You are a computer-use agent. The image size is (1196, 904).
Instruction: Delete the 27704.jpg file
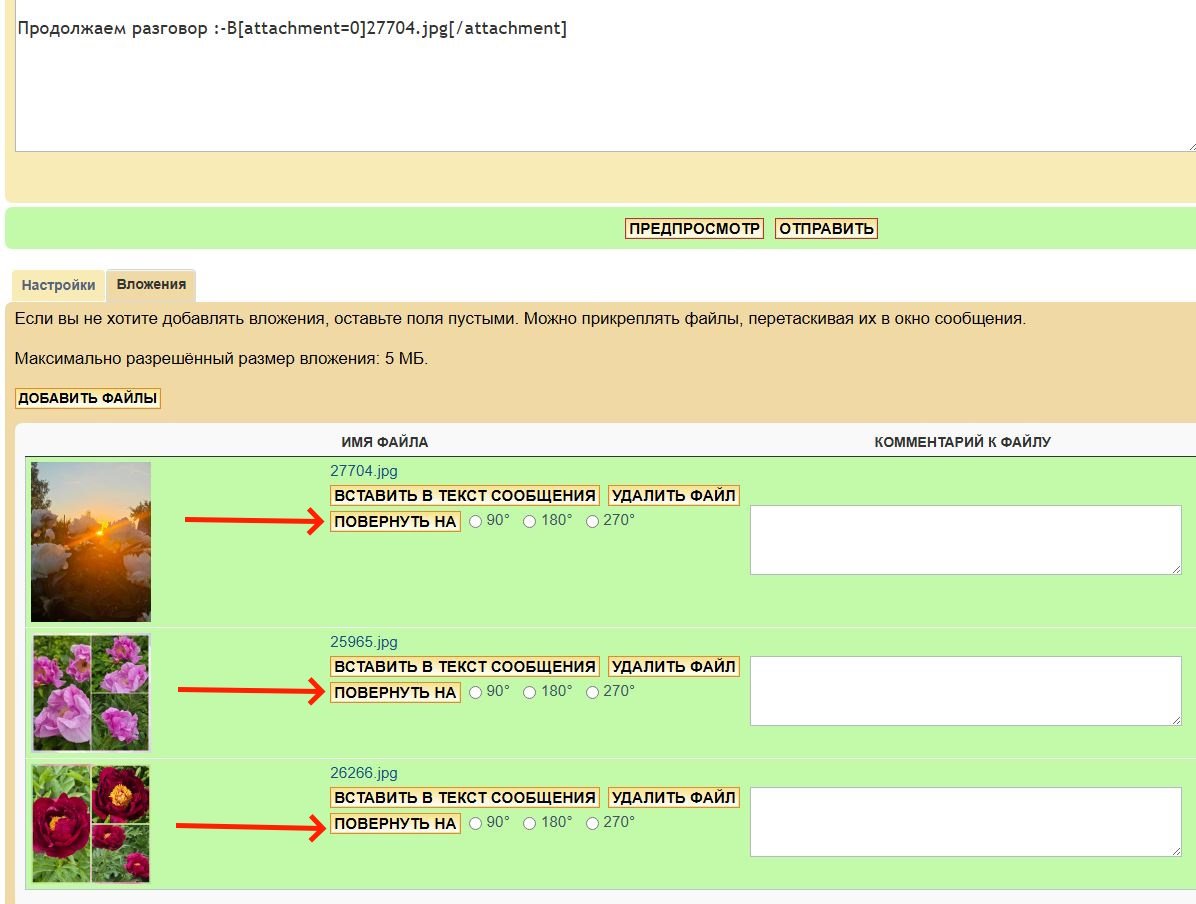click(674, 496)
